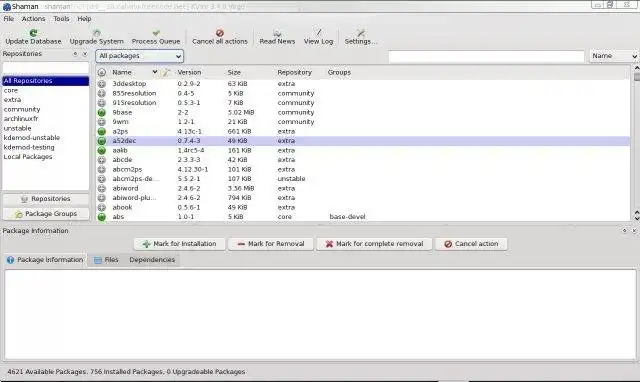The width and height of the screenshot is (640, 382).
Task: Click the package search input field
Action: 487,57
